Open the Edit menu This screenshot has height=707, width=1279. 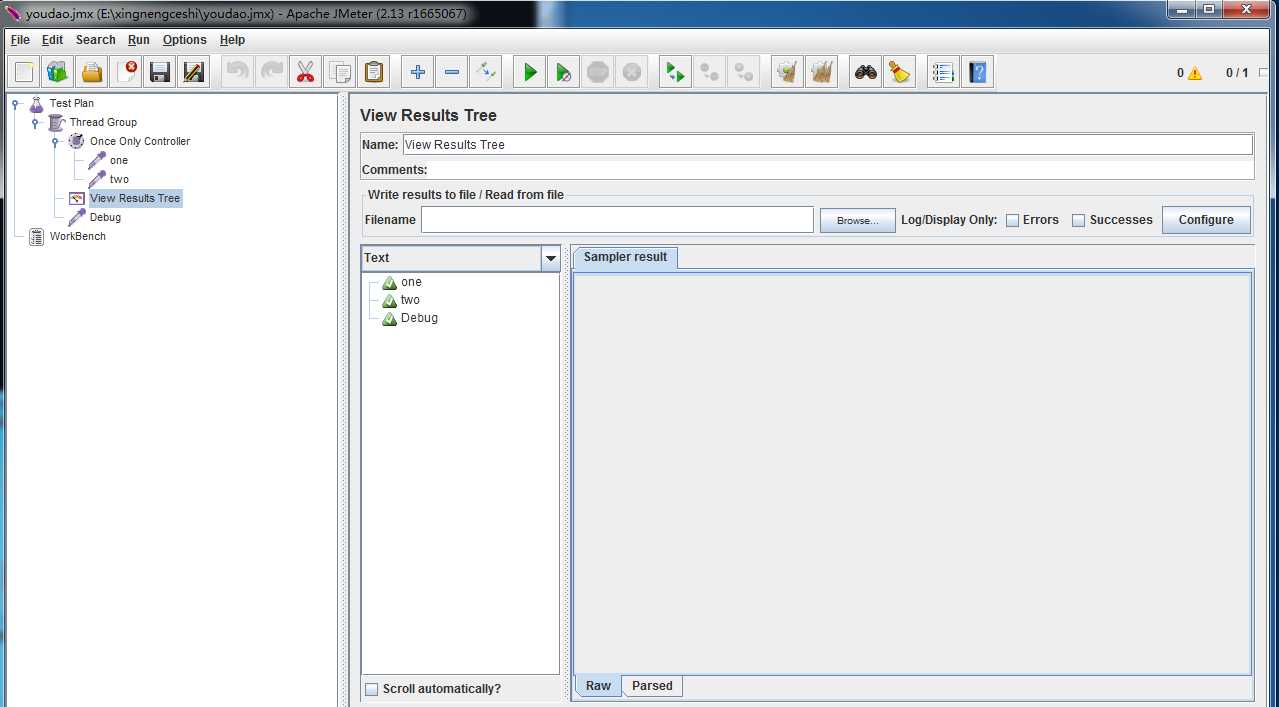point(52,40)
